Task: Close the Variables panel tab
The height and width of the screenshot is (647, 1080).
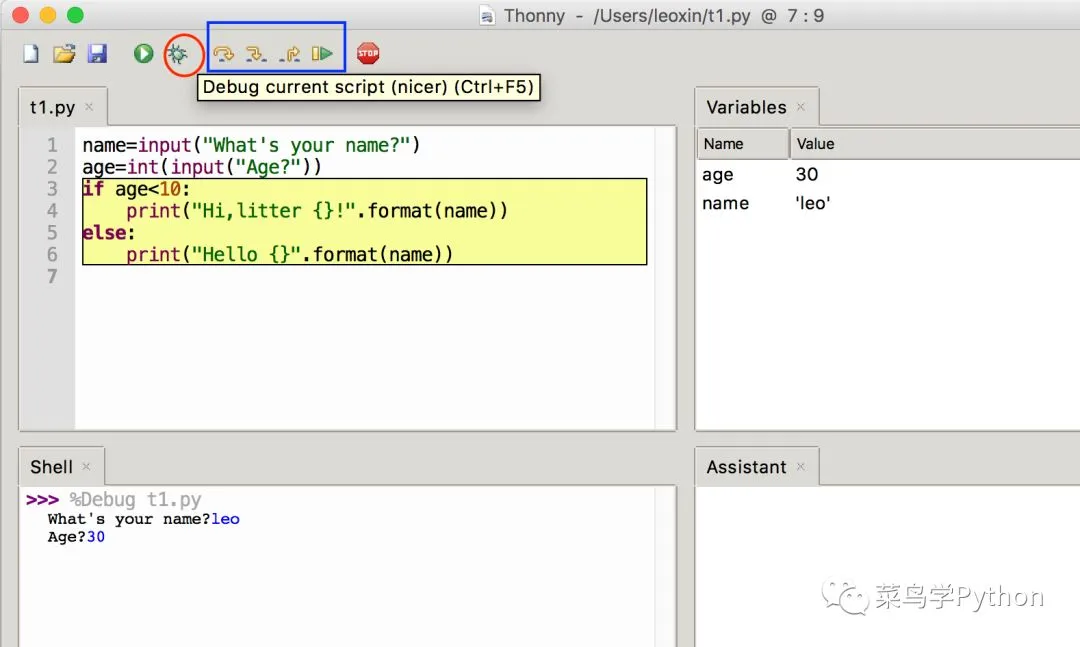Action: (x=801, y=107)
